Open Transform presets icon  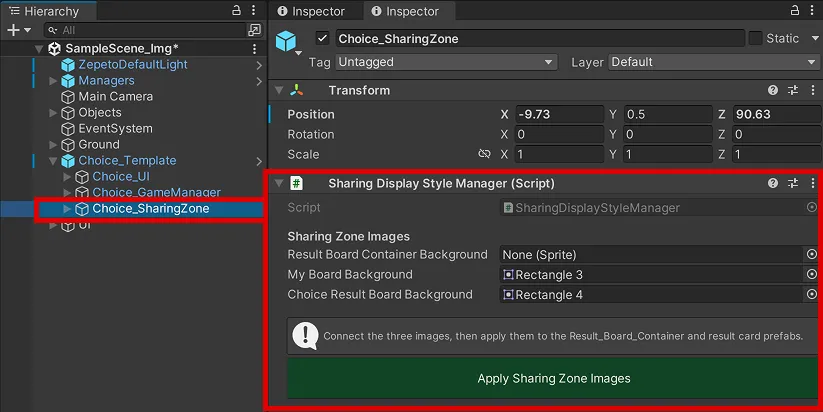coord(793,90)
